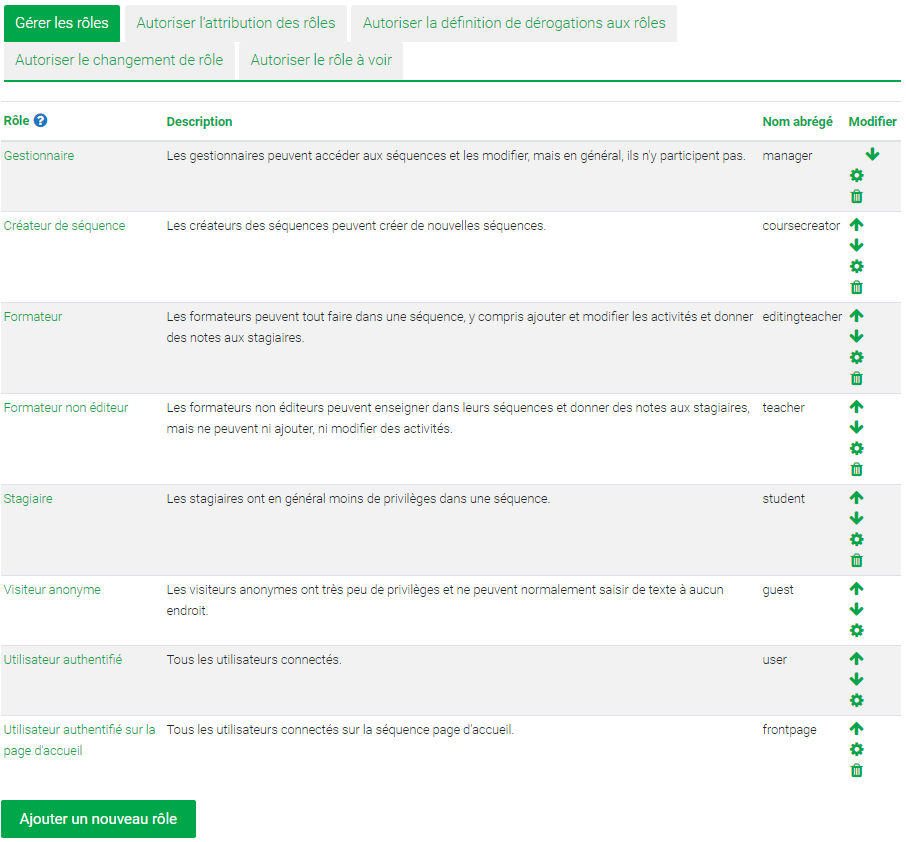Click the short name 'coursecreator'
906x842 pixels.
(801, 225)
